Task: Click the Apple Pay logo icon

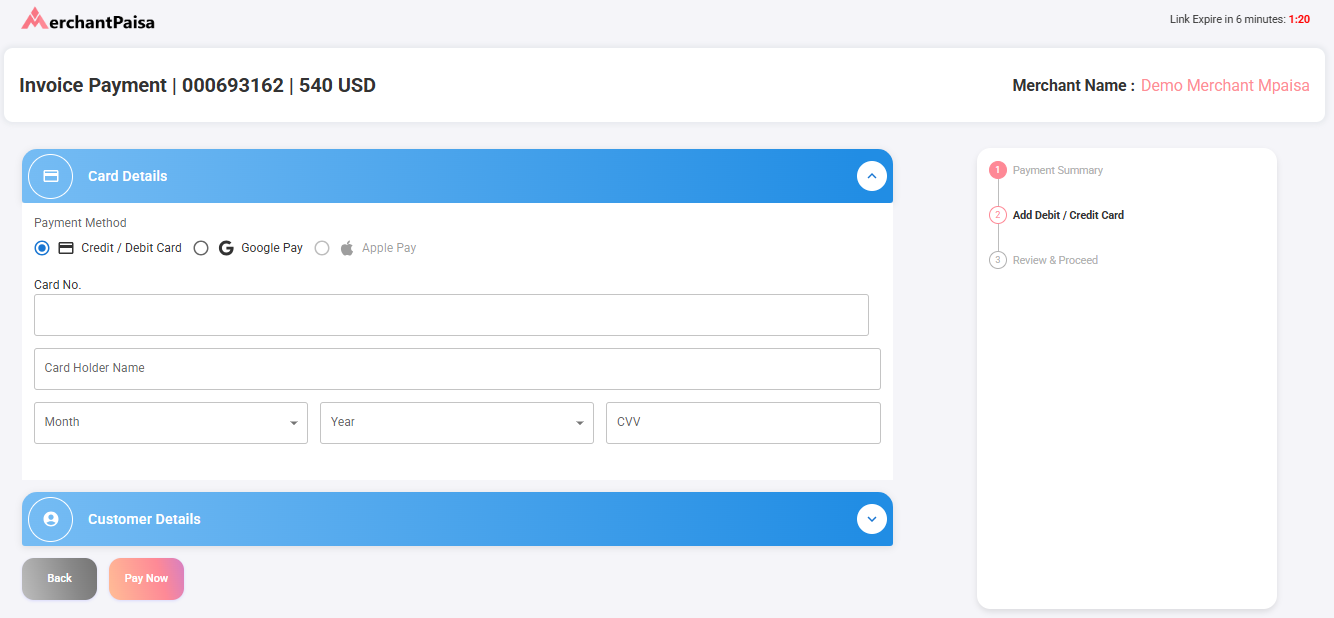Action: click(347, 248)
